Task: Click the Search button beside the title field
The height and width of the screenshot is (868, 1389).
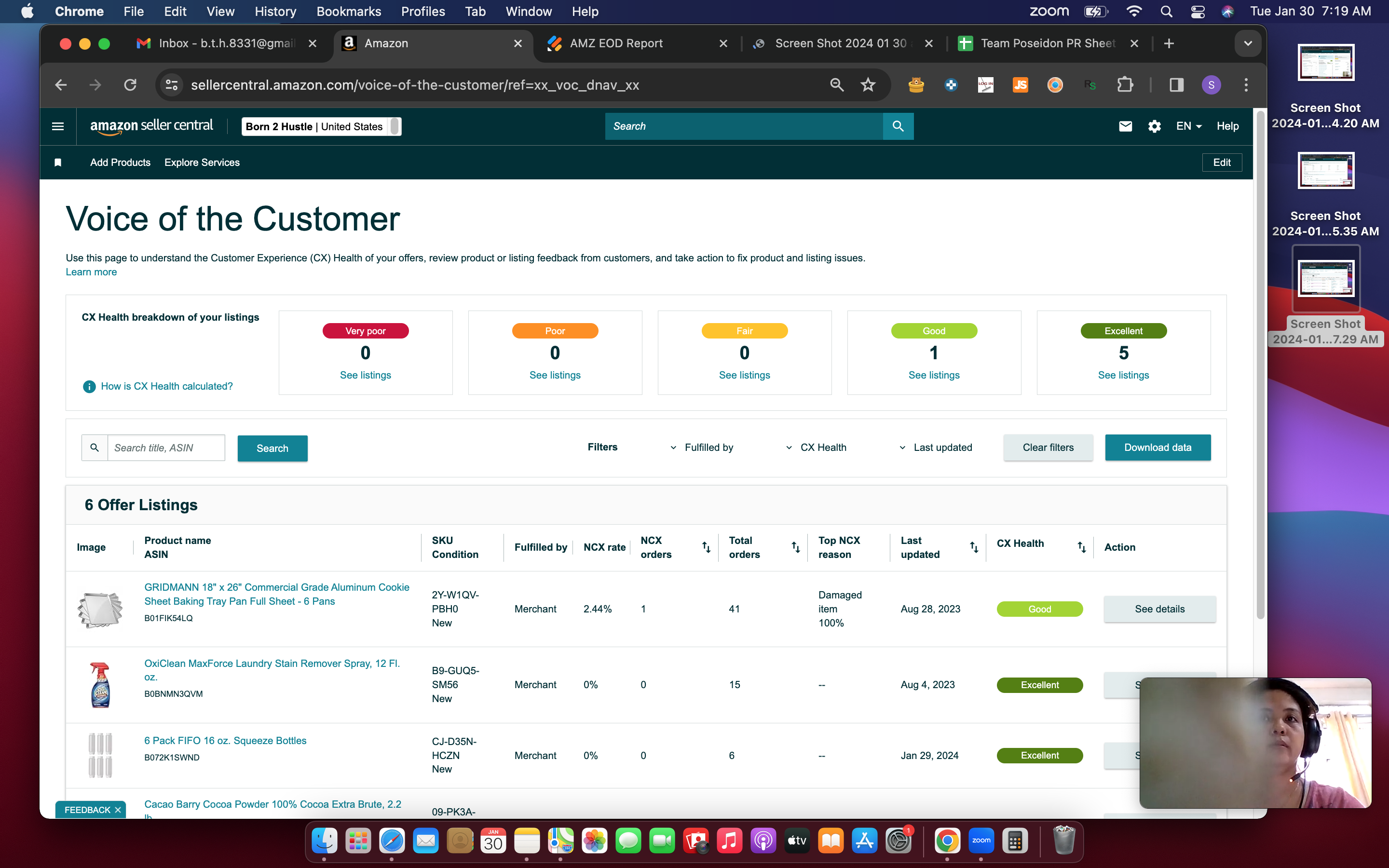Action: [272, 448]
